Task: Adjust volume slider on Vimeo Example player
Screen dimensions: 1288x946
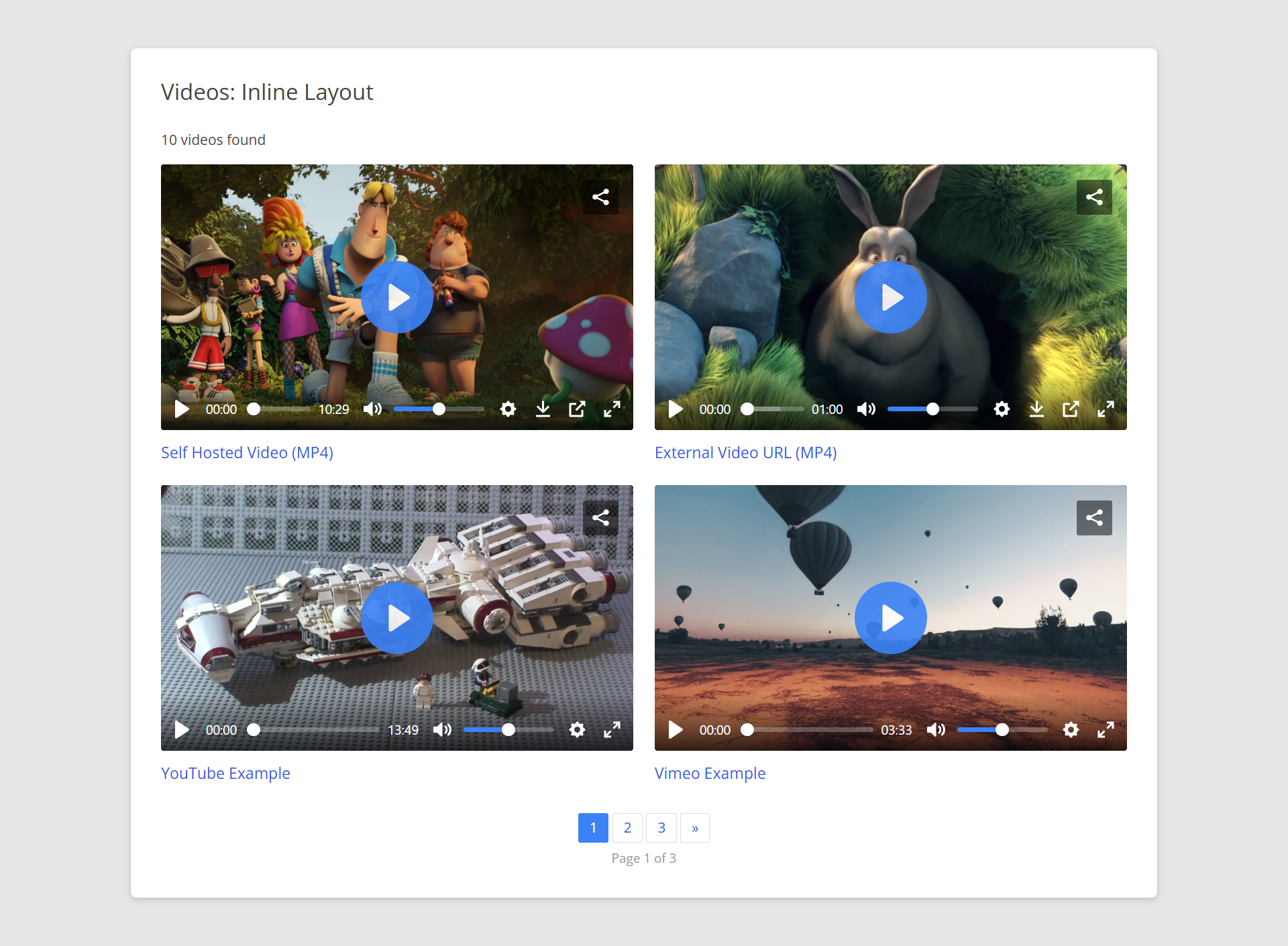Action: (x=1002, y=730)
